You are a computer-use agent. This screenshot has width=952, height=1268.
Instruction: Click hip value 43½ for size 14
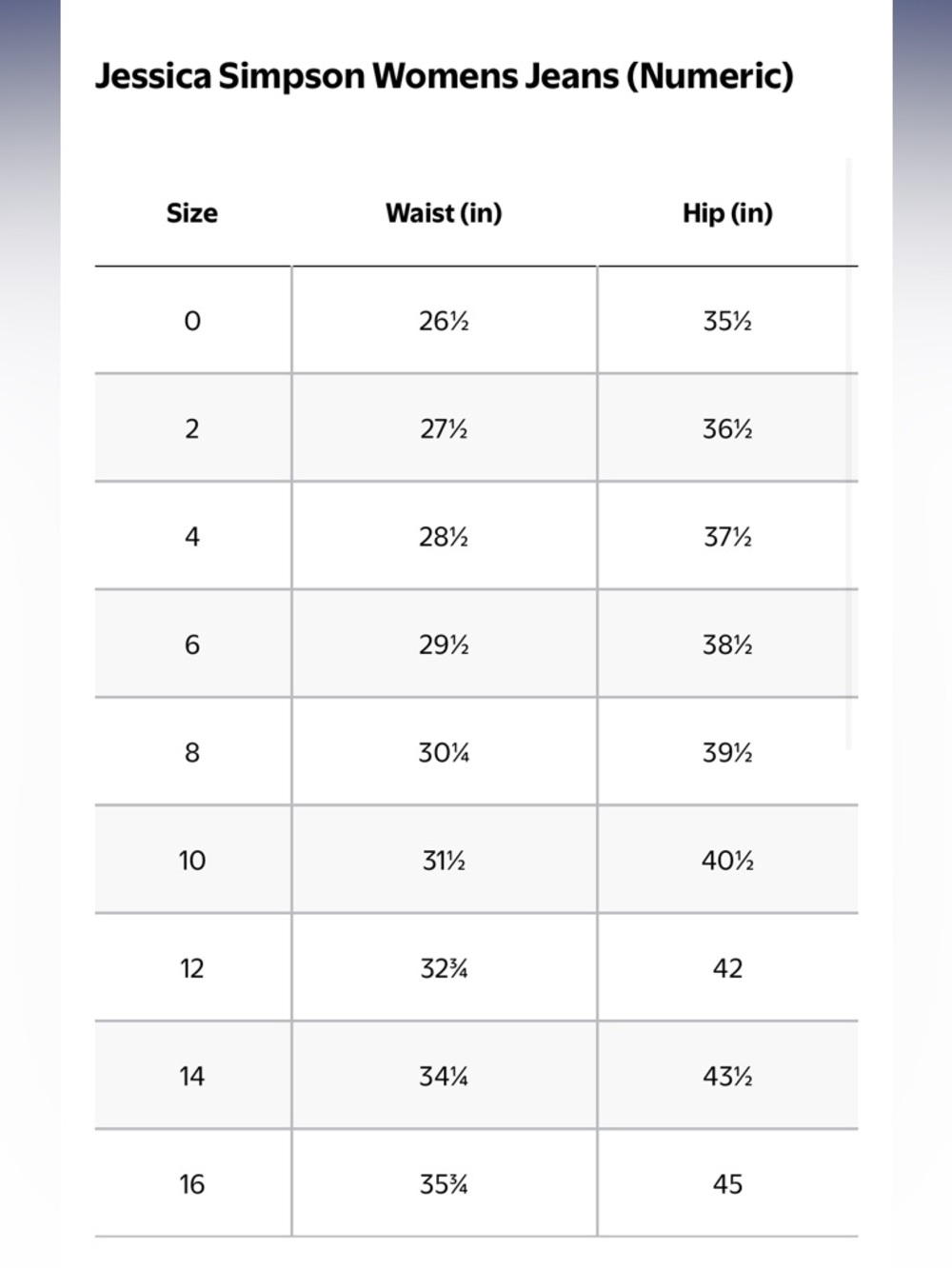727,1077
